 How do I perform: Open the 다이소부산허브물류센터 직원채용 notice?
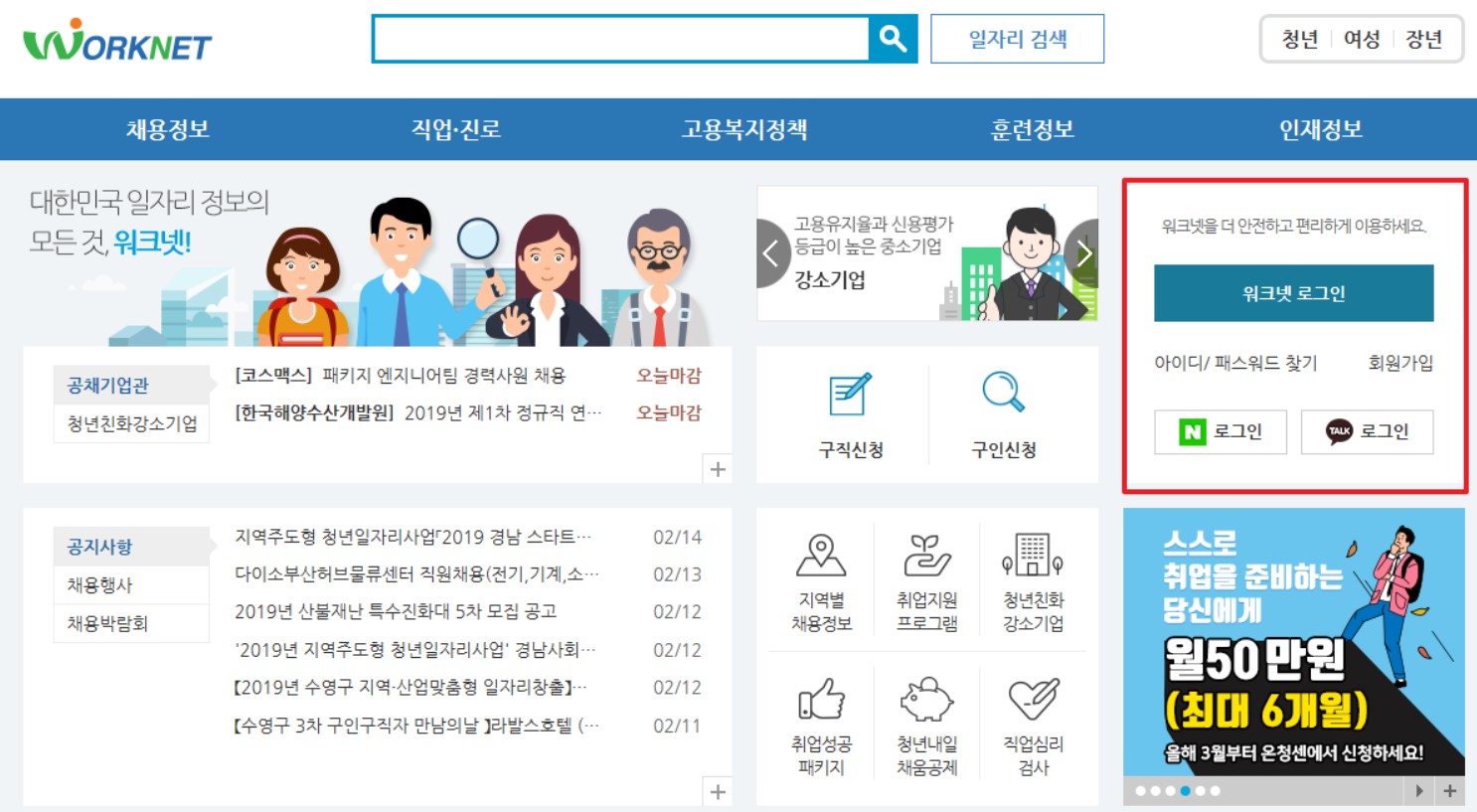416,574
